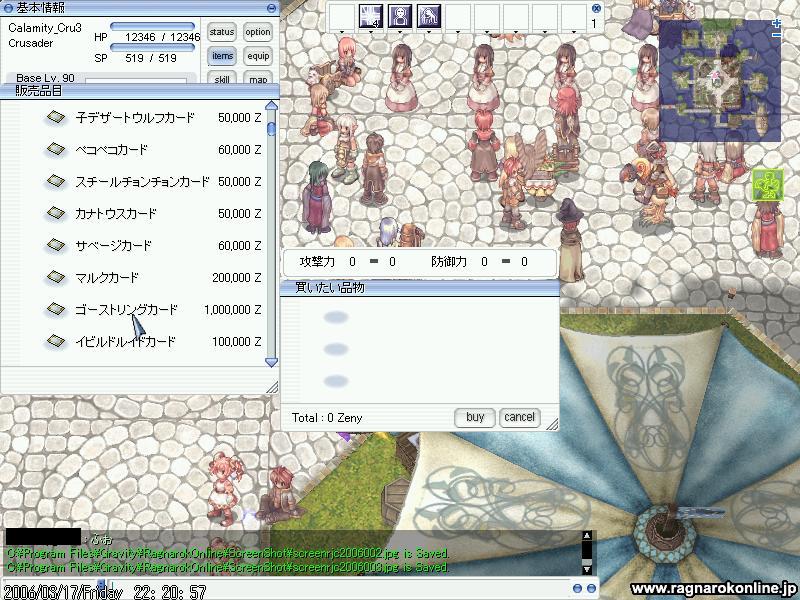Zoom out minimap with minus icon

pos(777,35)
